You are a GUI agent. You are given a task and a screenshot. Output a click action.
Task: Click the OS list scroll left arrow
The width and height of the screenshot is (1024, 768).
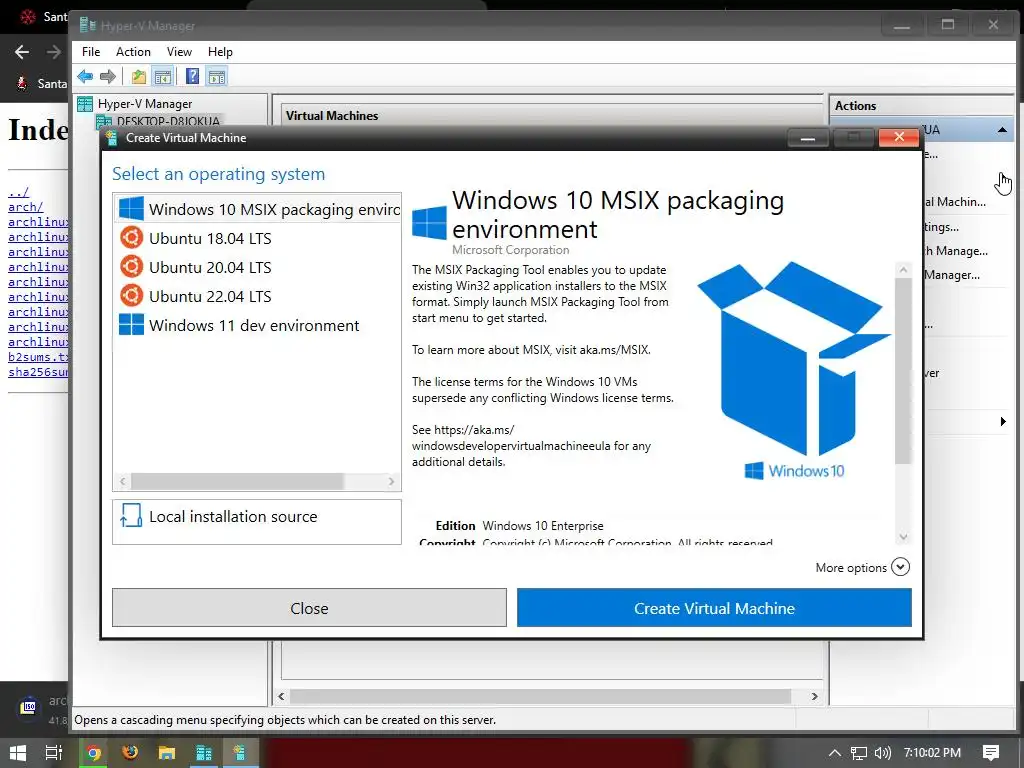click(x=122, y=481)
